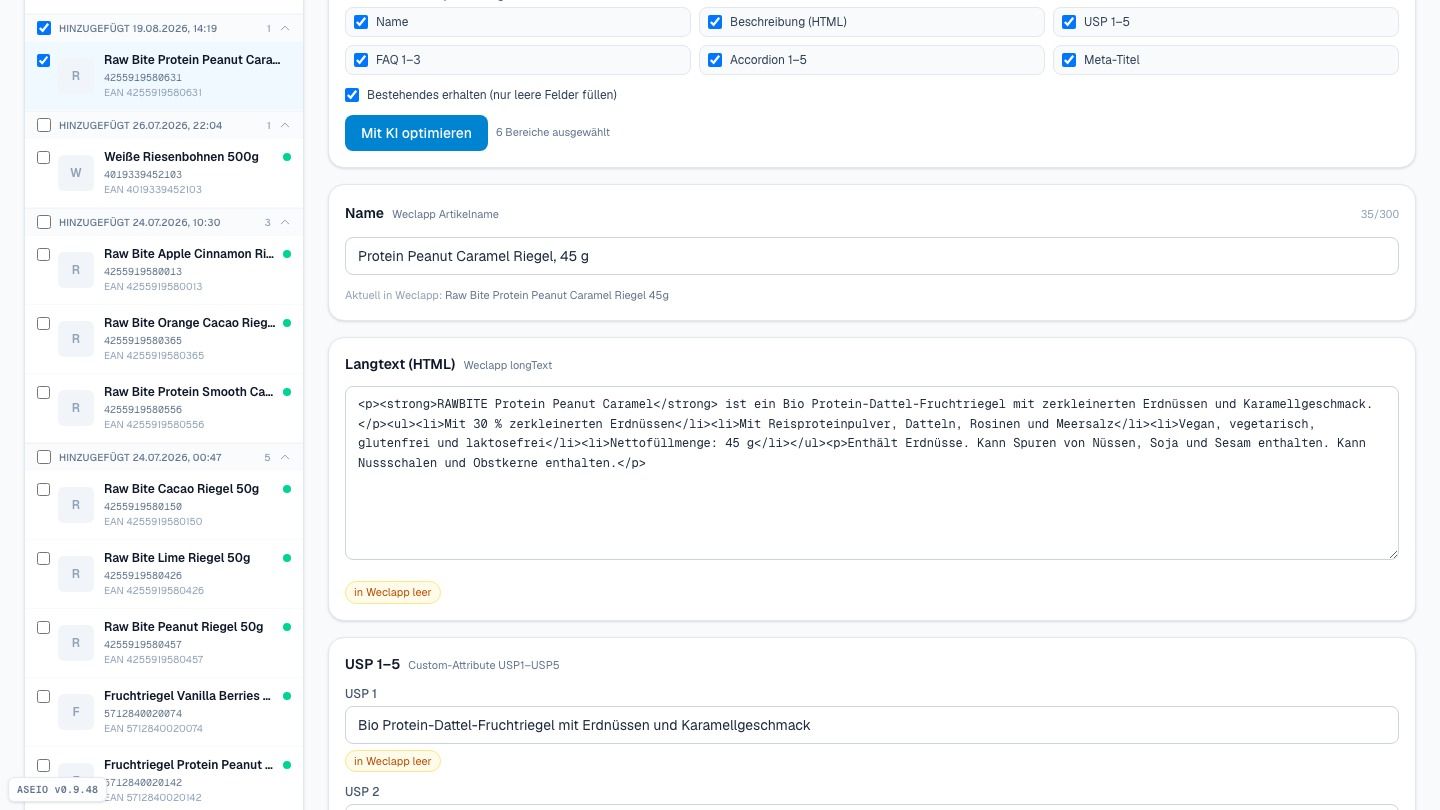Image resolution: width=1440 pixels, height=810 pixels.
Task: Toggle the Meta-Titel checkbox
Action: (x=1069, y=60)
